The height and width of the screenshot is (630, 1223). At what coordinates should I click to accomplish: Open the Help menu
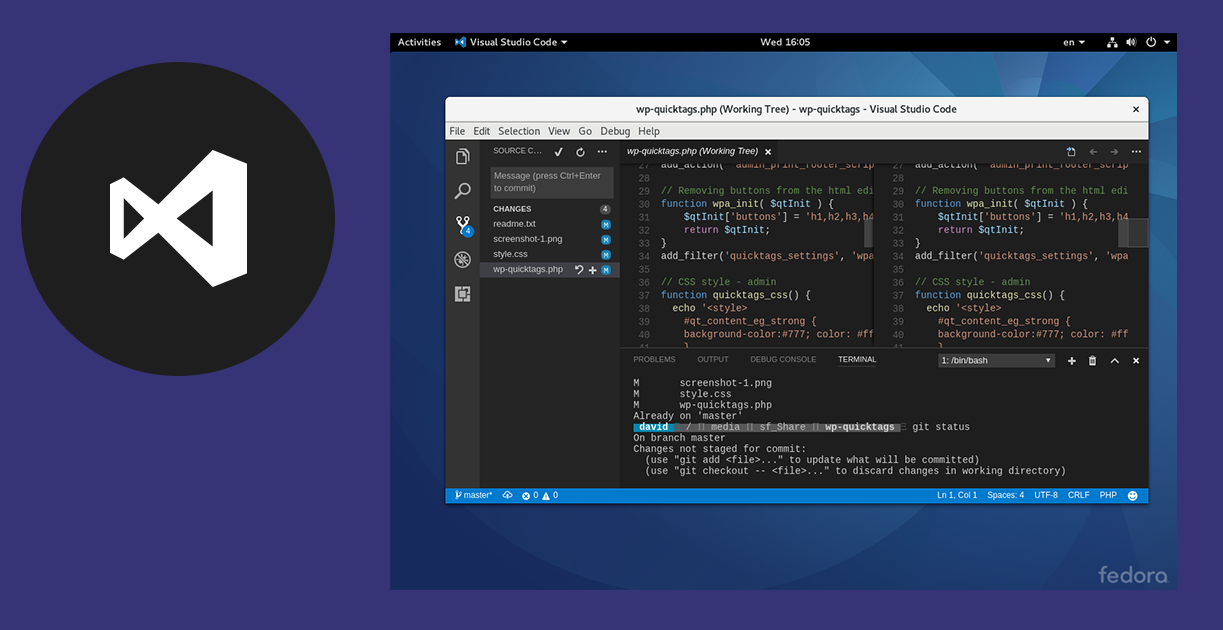pos(649,131)
